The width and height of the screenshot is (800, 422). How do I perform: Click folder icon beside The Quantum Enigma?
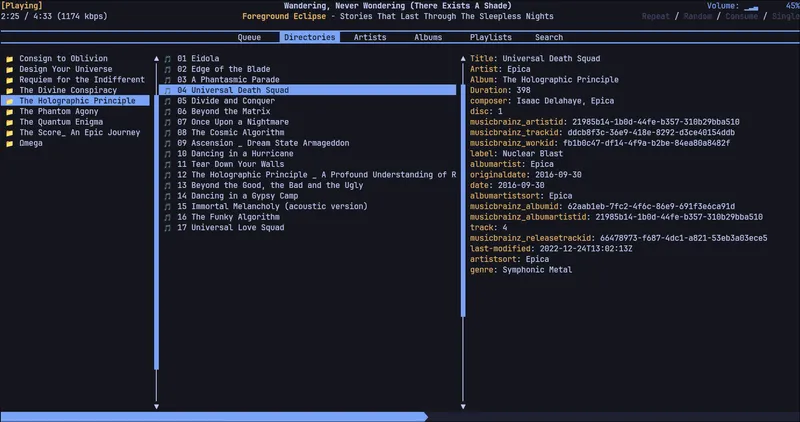pyautogui.click(x=9, y=122)
